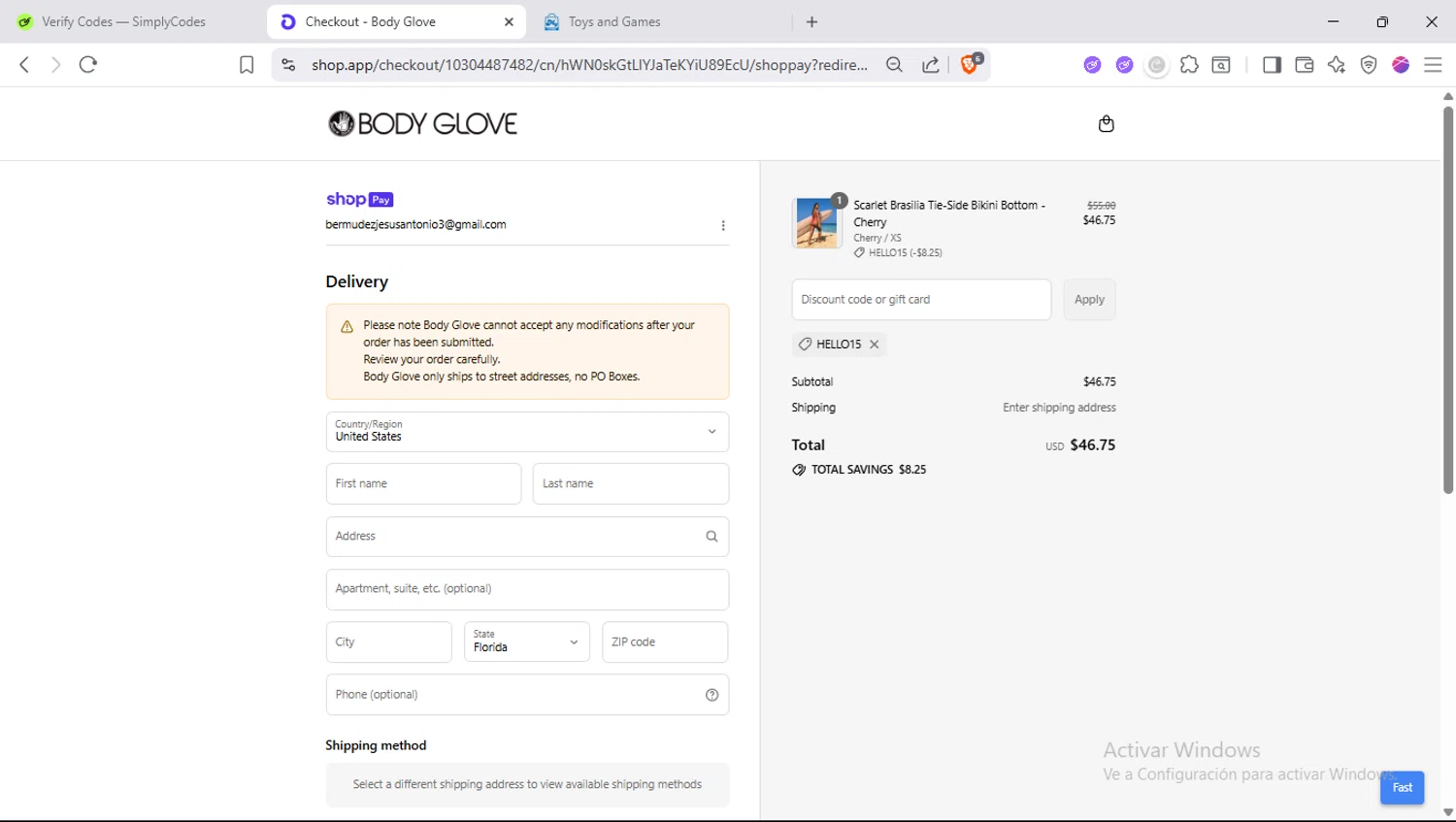Click the ZIP code field
Image resolution: width=1456 pixels, height=822 pixels.
665,641
